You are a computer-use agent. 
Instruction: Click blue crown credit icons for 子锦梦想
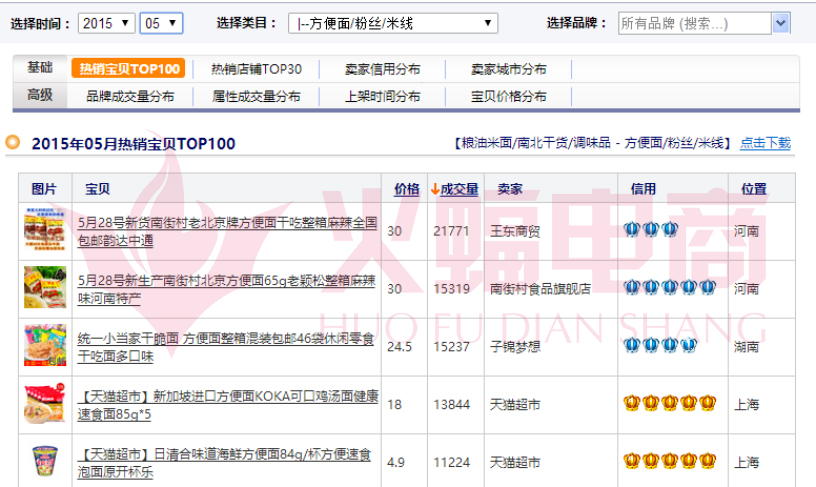[x=660, y=344]
